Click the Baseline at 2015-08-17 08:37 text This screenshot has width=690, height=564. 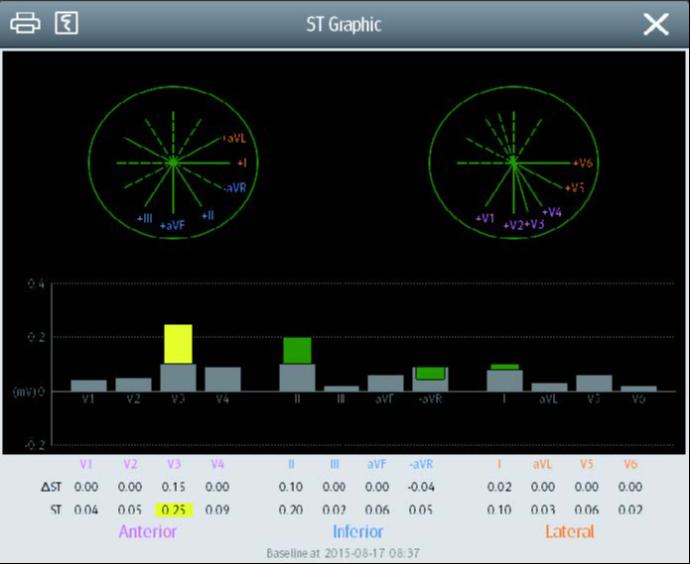pyautogui.click(x=344, y=552)
